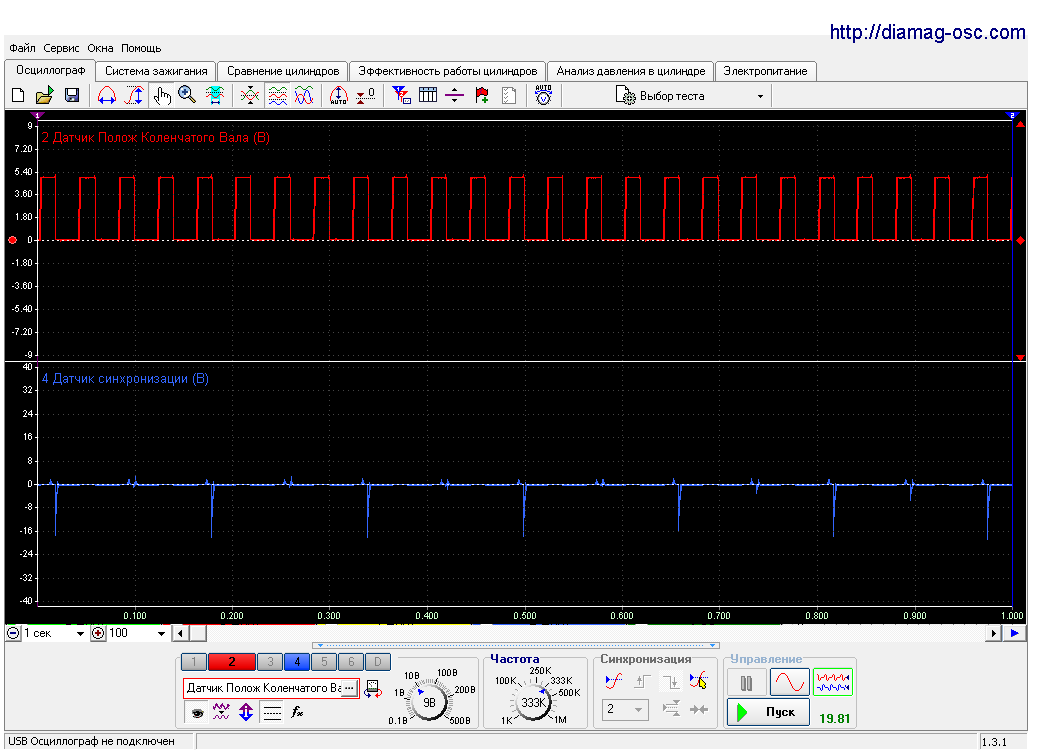
Task: Open the Выбор теста dropdown
Action: point(690,96)
